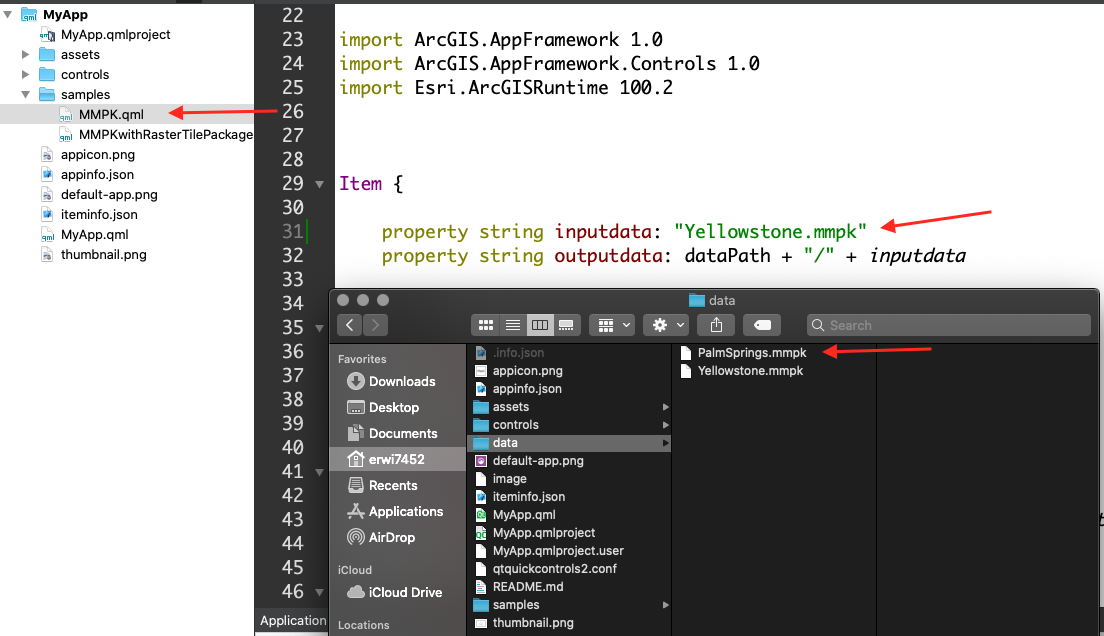
Task: Expand the assets folder in project tree
Action: [25, 54]
